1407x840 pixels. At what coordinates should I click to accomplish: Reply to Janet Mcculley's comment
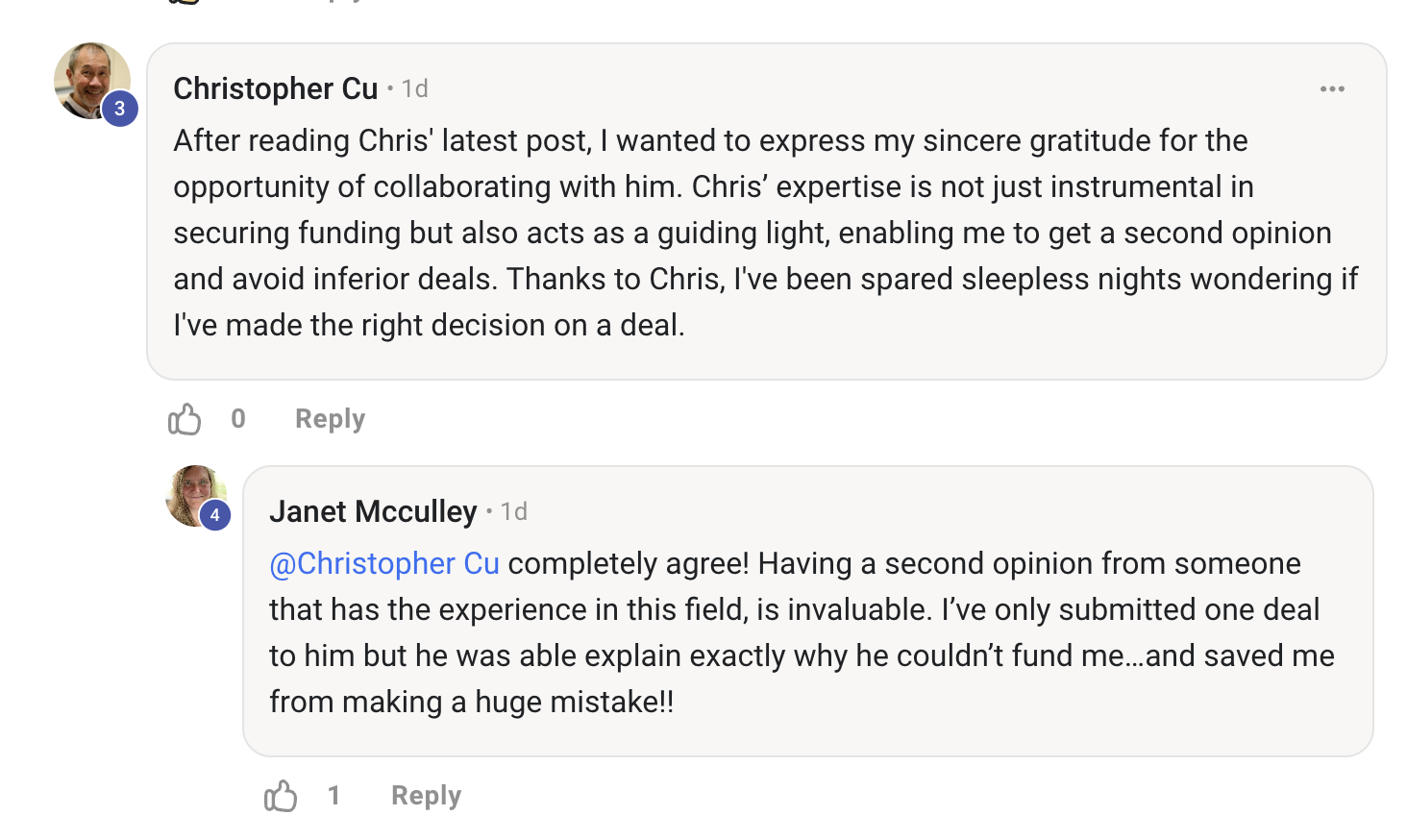coord(426,796)
